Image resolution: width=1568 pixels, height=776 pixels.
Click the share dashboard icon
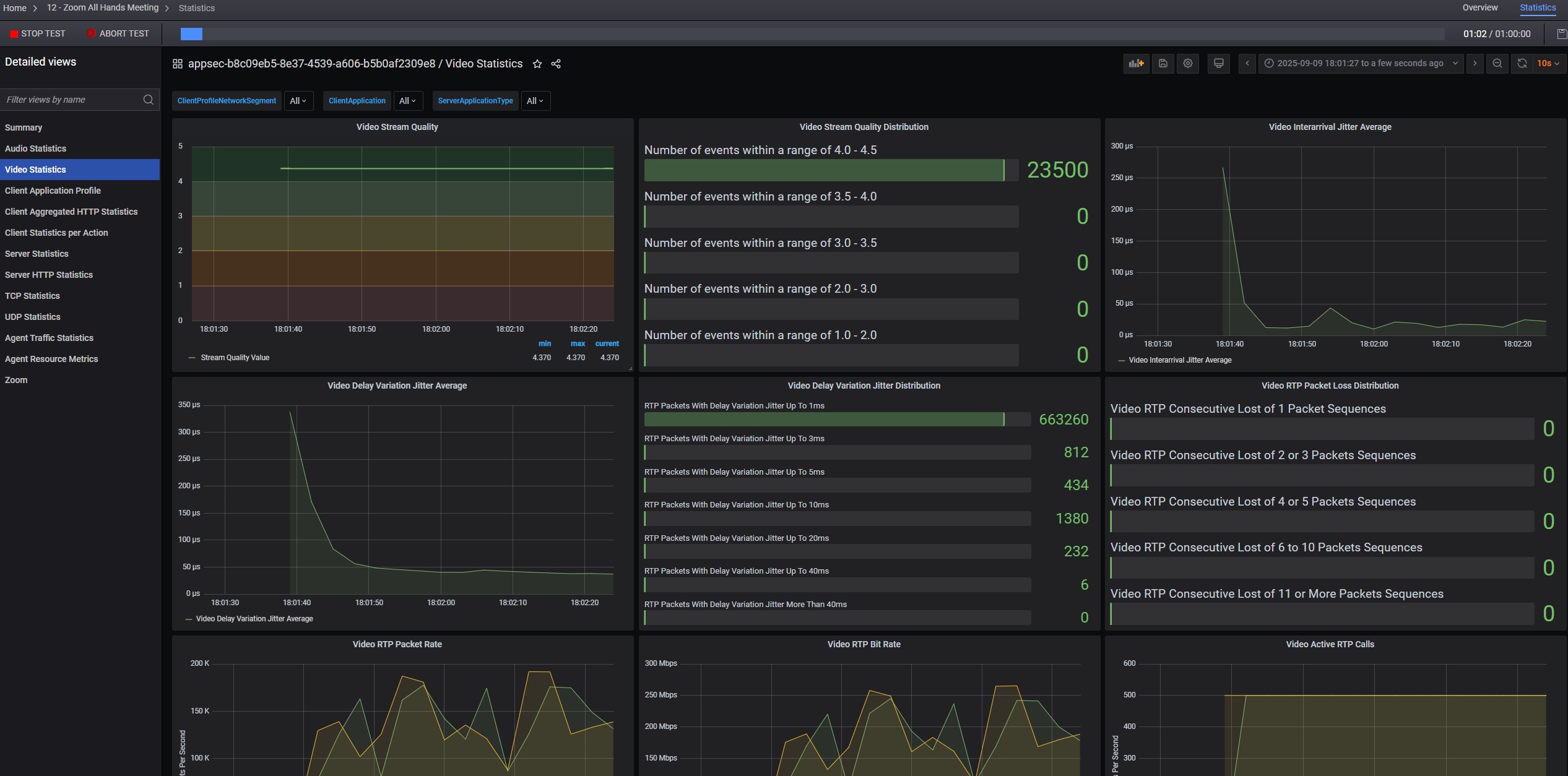coord(556,64)
